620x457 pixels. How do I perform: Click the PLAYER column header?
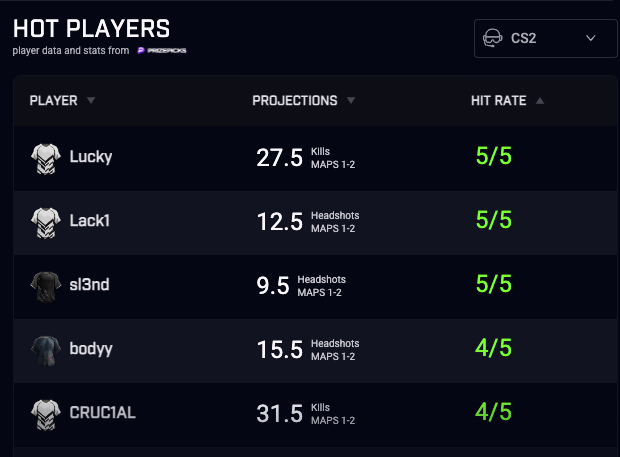coord(54,100)
